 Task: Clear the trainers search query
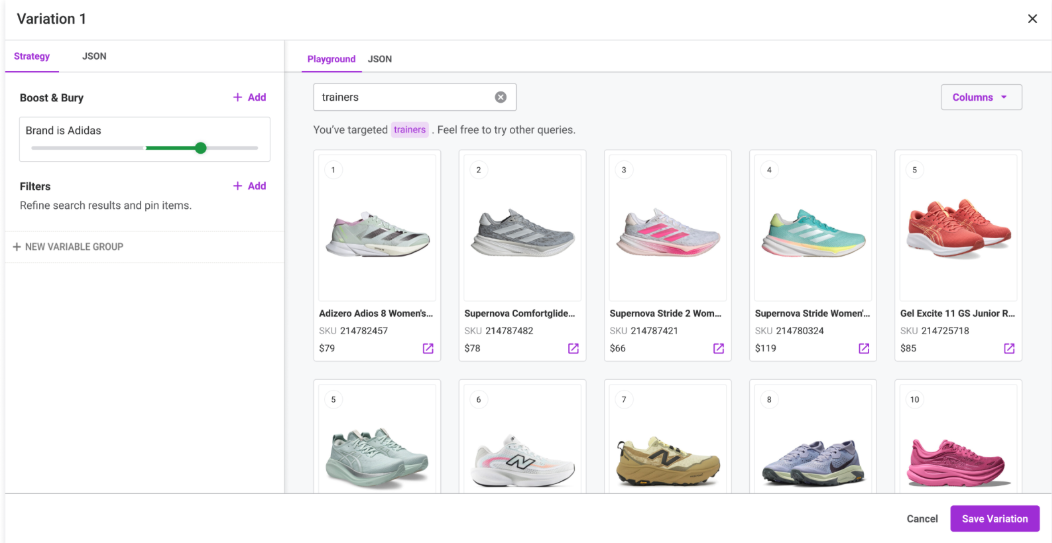point(501,97)
